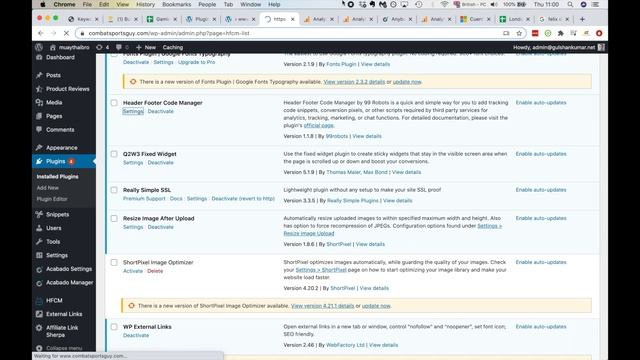This screenshot has height=360, width=640.
Task: Open Really Simple SSL Premium Support link
Action: 144,199
